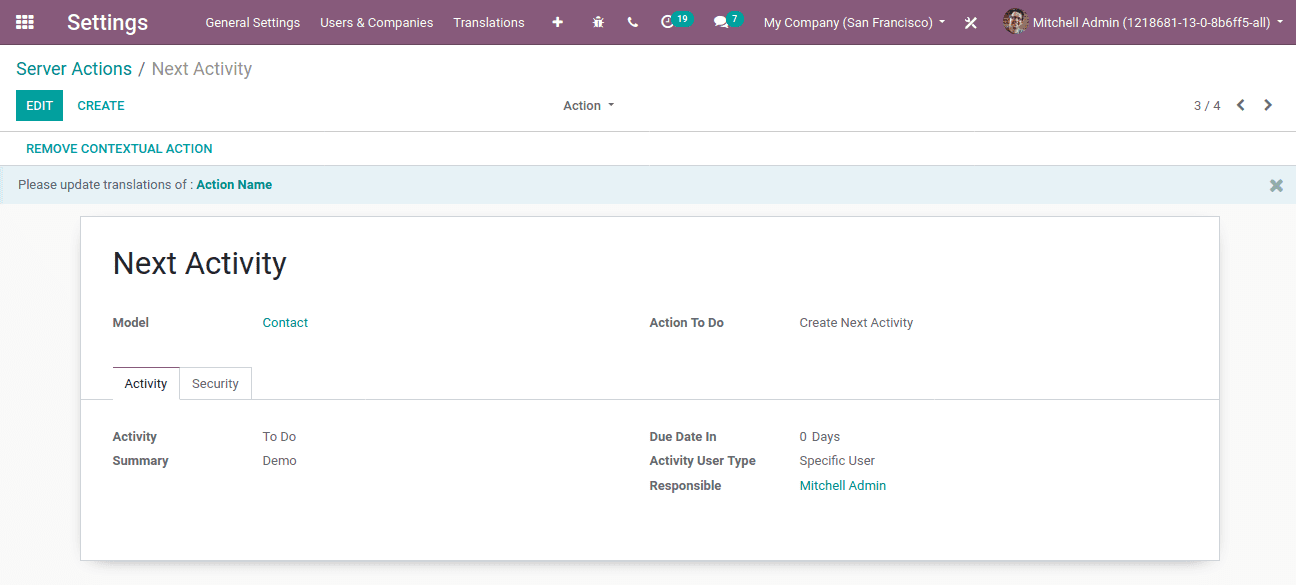The height and width of the screenshot is (585, 1296).
Task: Click the phone icon in navbar
Action: 633,22
